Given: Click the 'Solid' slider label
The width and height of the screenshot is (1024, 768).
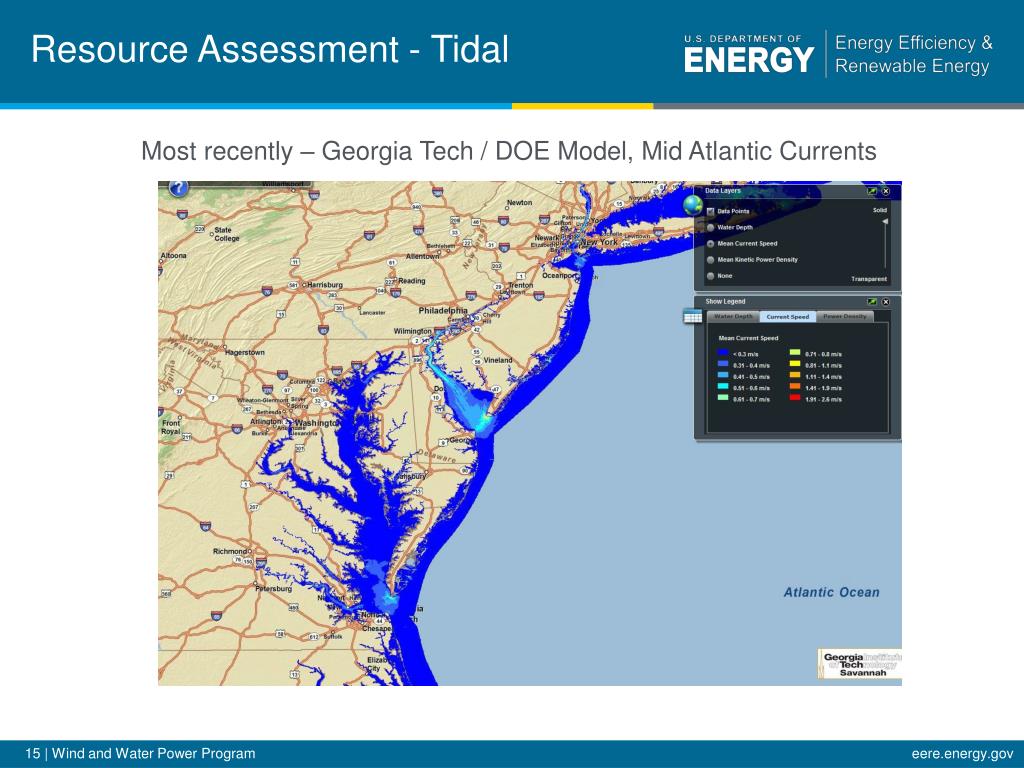Looking at the screenshot, I should pos(880,210).
